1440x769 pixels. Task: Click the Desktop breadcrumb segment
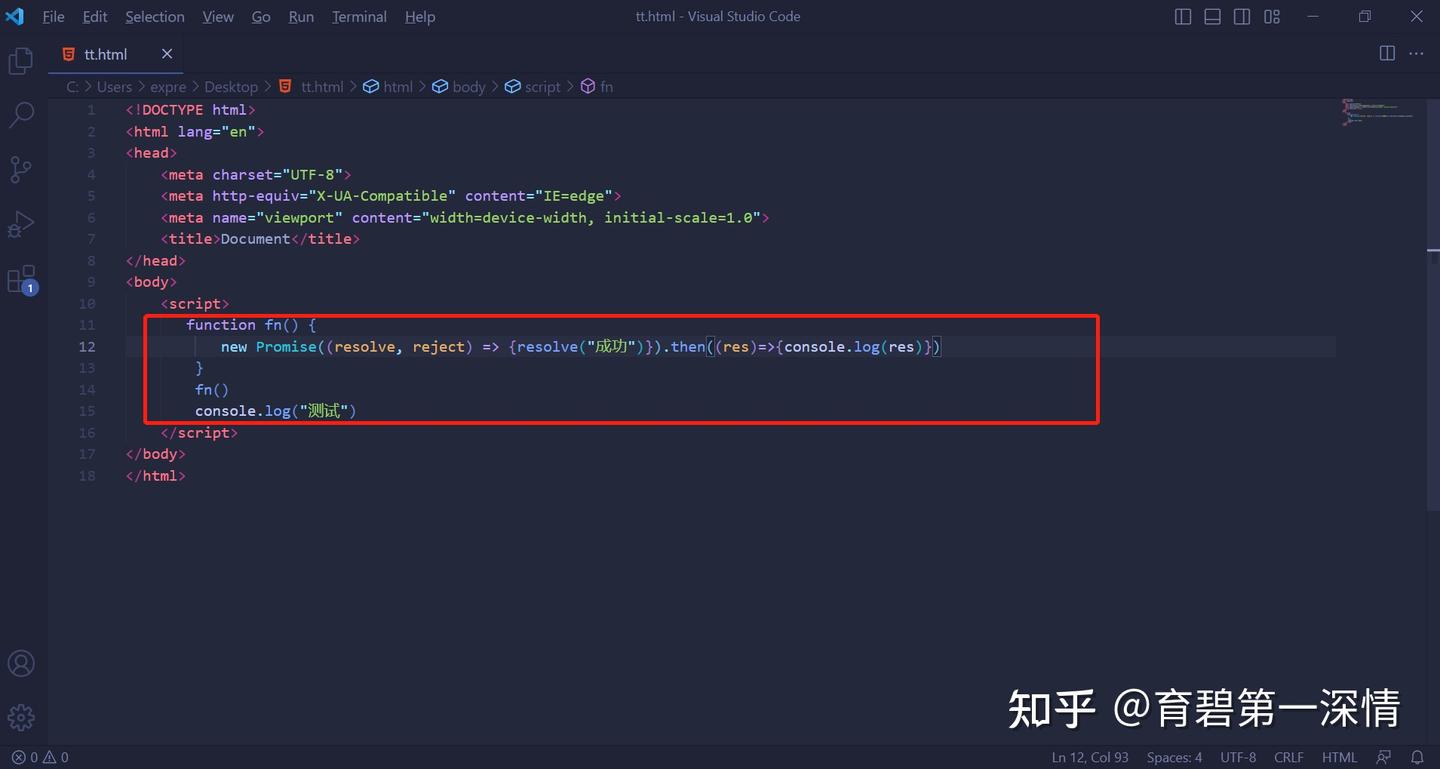tap(231, 87)
